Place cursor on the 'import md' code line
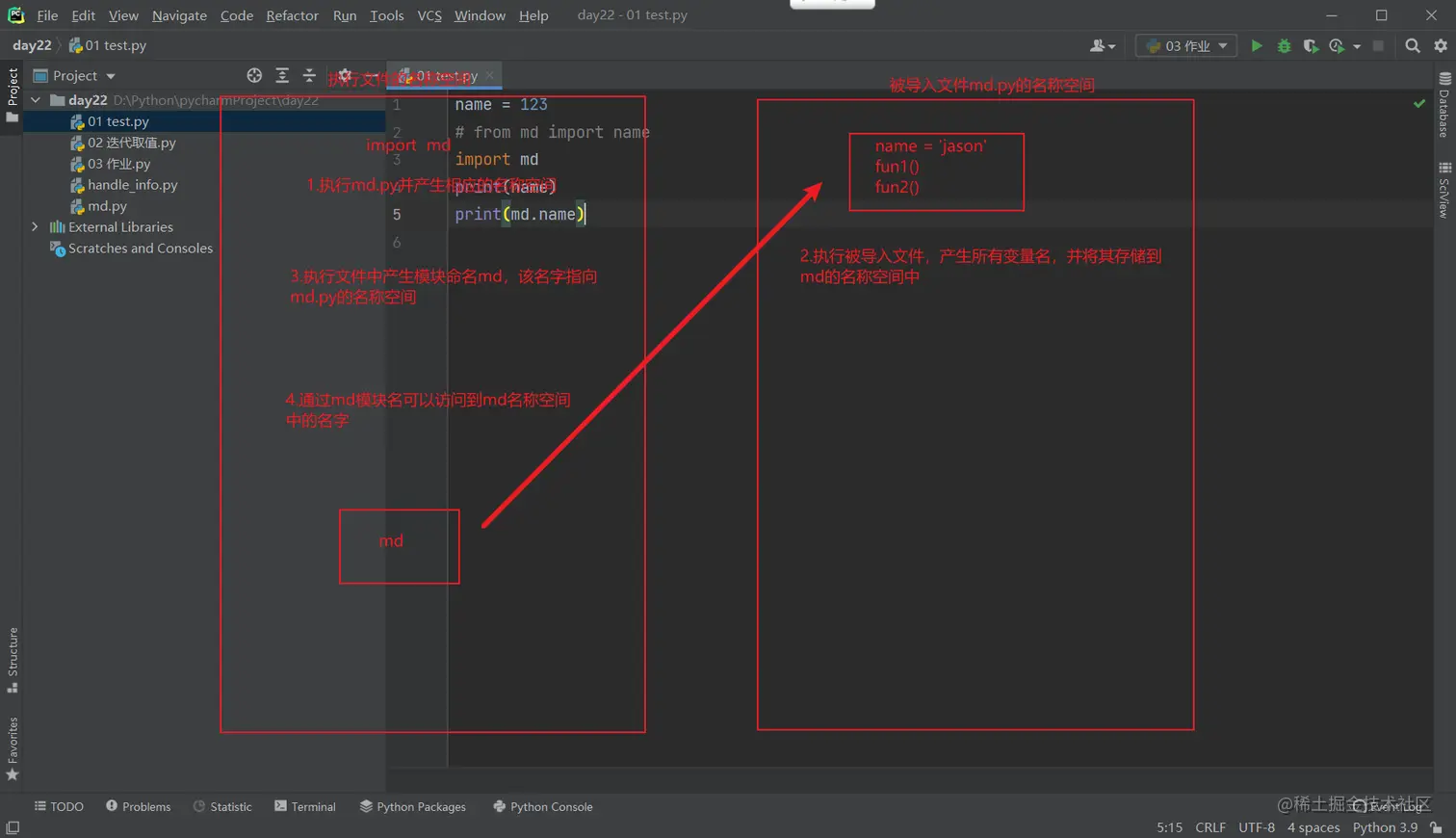Image resolution: width=1456 pixels, height=838 pixels. (497, 160)
